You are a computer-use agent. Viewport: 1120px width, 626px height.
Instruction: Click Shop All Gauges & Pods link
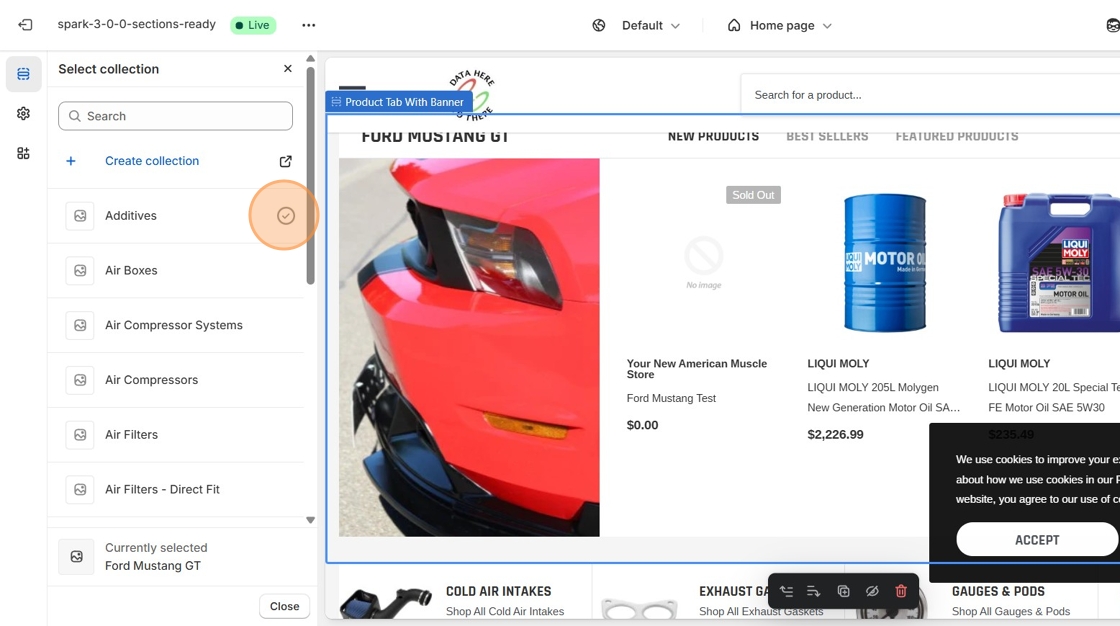coord(1011,611)
